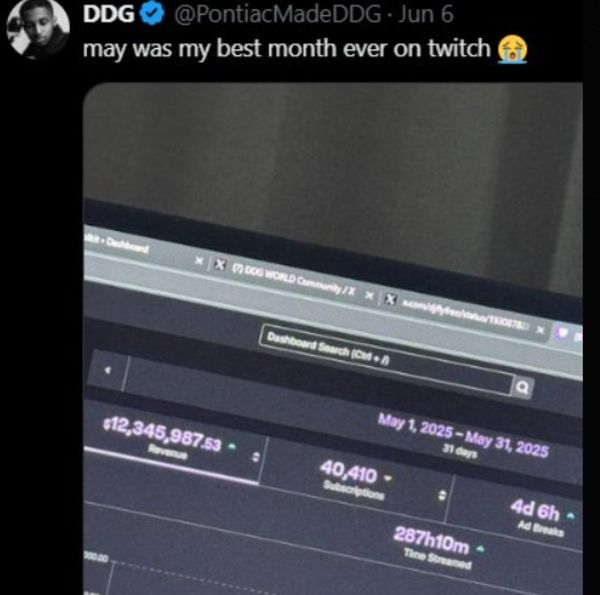Click the blue verified badge

pyautogui.click(x=152, y=14)
